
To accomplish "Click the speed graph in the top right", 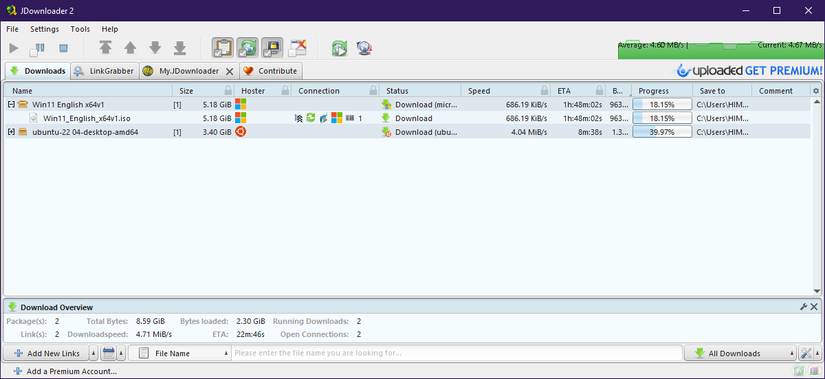I will (x=721, y=49).
